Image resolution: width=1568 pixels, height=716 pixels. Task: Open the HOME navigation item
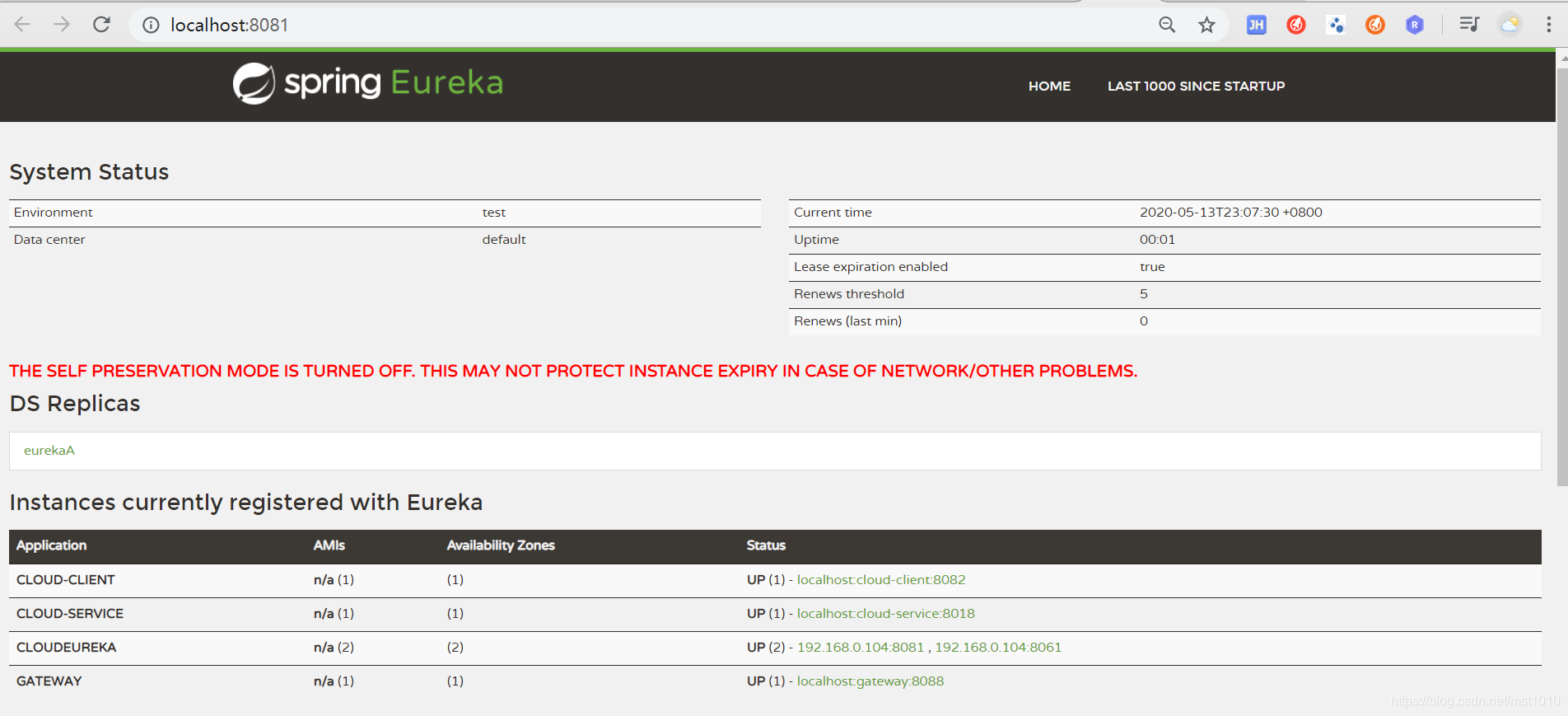[x=1049, y=87]
